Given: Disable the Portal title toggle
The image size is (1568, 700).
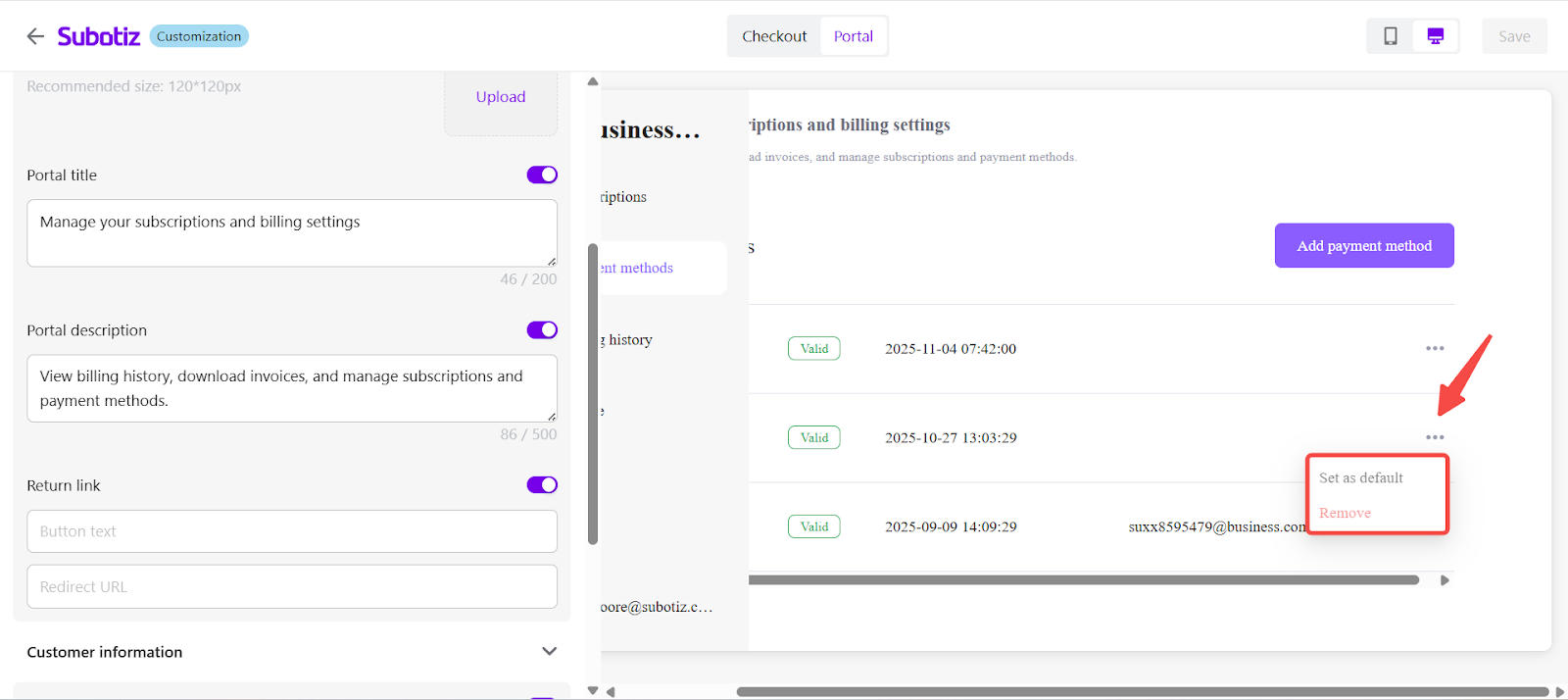Looking at the screenshot, I should pyautogui.click(x=542, y=175).
